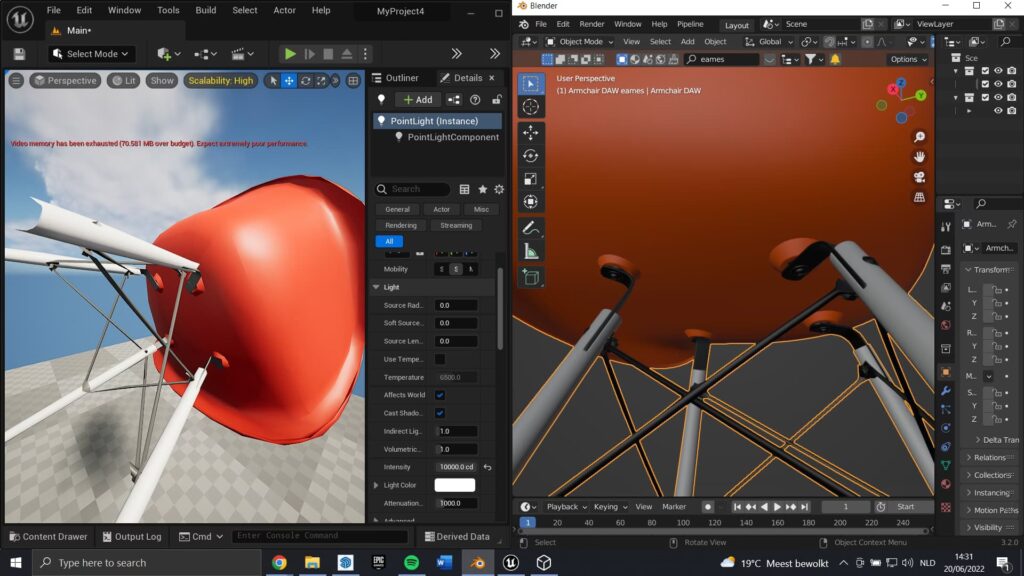
Task: Select the Move tool in Blender toolbar
Action: 530,133
